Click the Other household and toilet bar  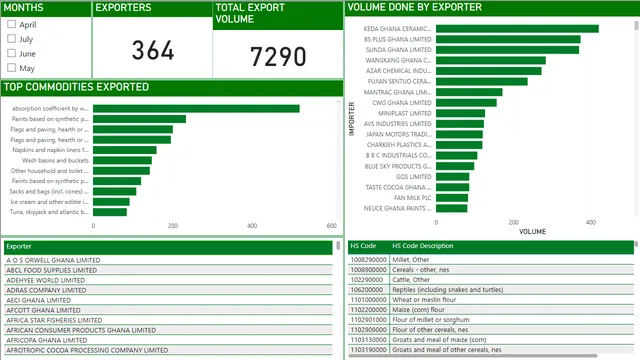[x=121, y=171]
